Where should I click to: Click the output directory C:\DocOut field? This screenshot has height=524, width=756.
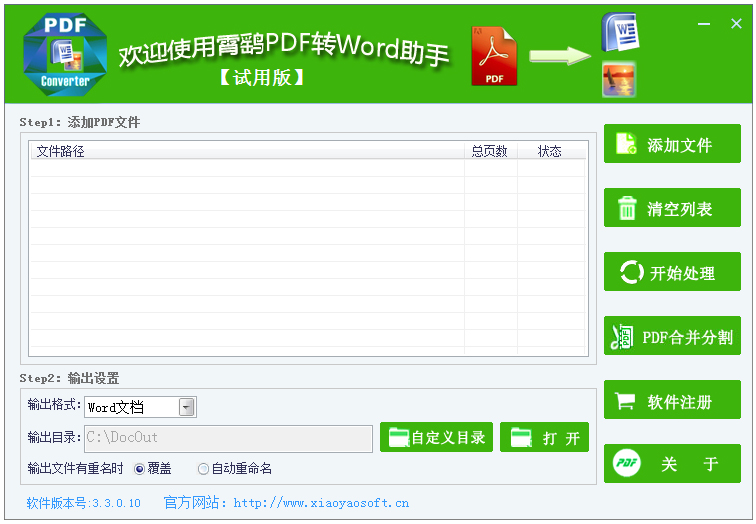click(228, 437)
